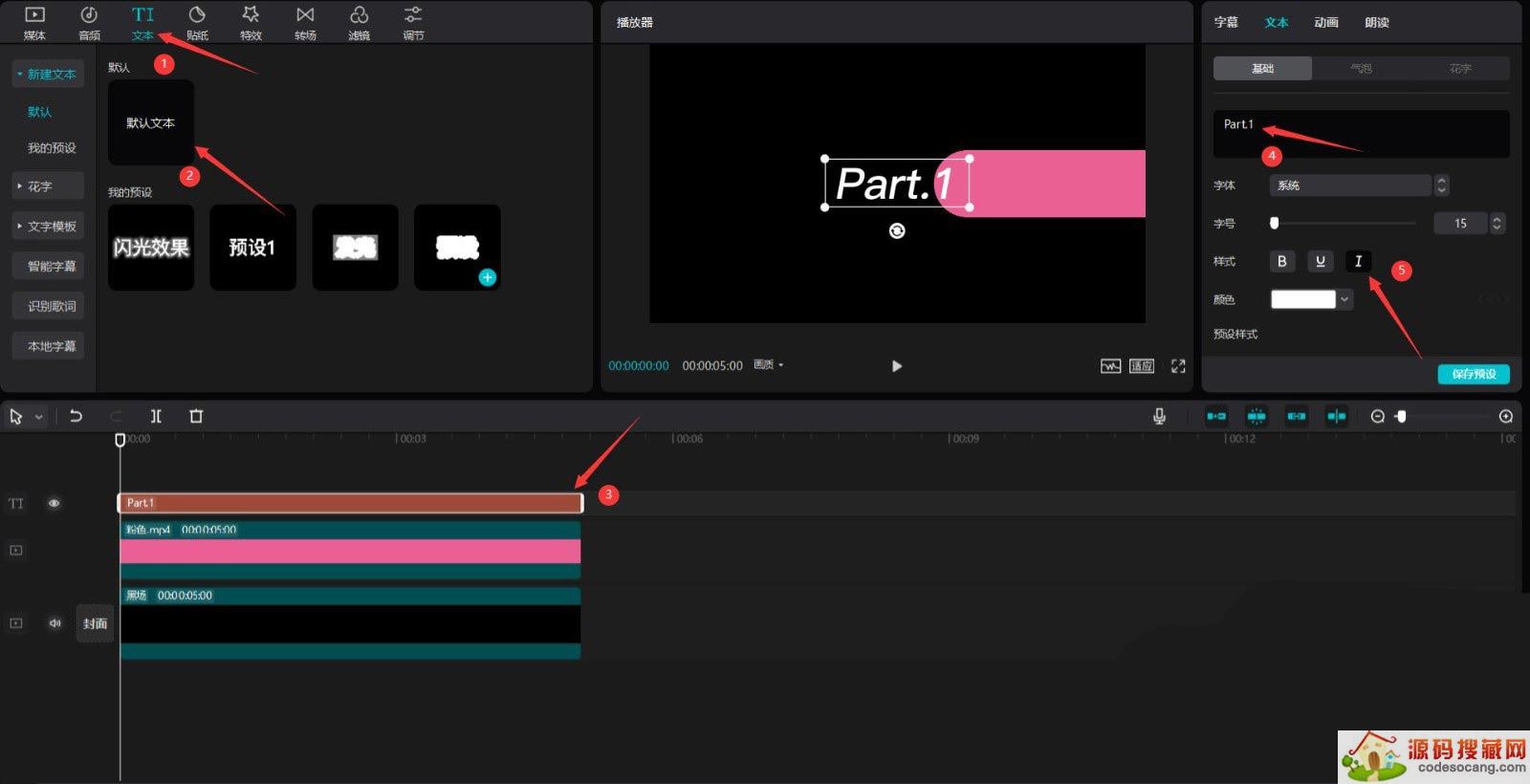Click the undo arrow in timeline toolbar

(76, 416)
